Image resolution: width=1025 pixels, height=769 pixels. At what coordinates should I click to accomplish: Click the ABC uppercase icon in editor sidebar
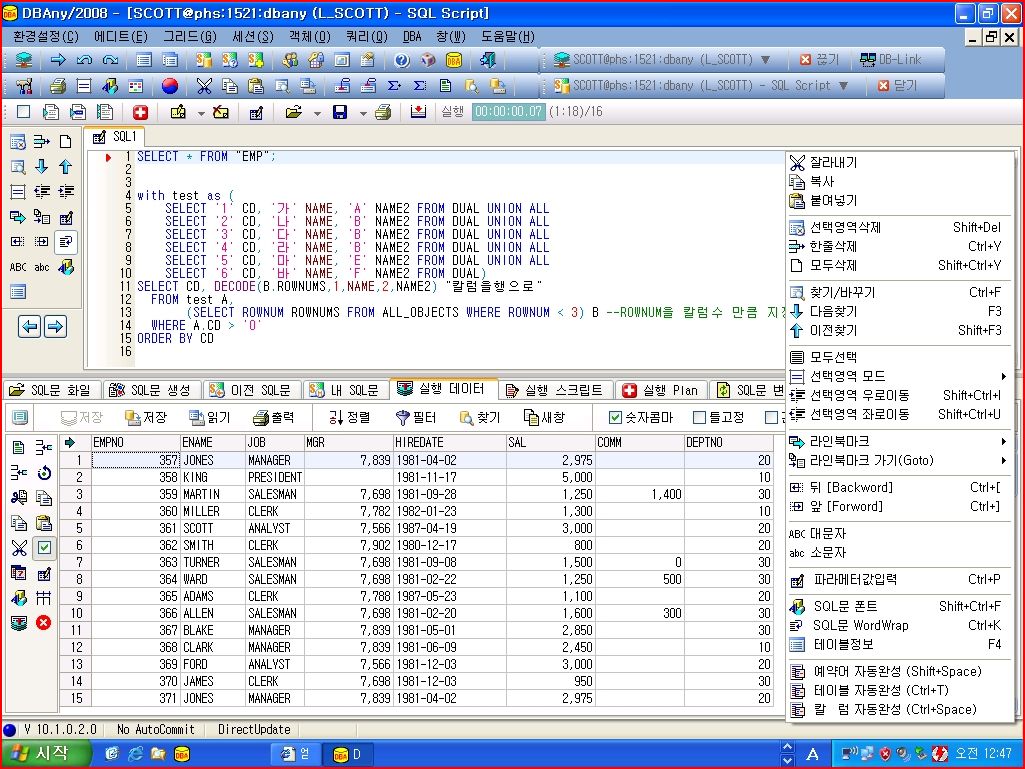18,267
